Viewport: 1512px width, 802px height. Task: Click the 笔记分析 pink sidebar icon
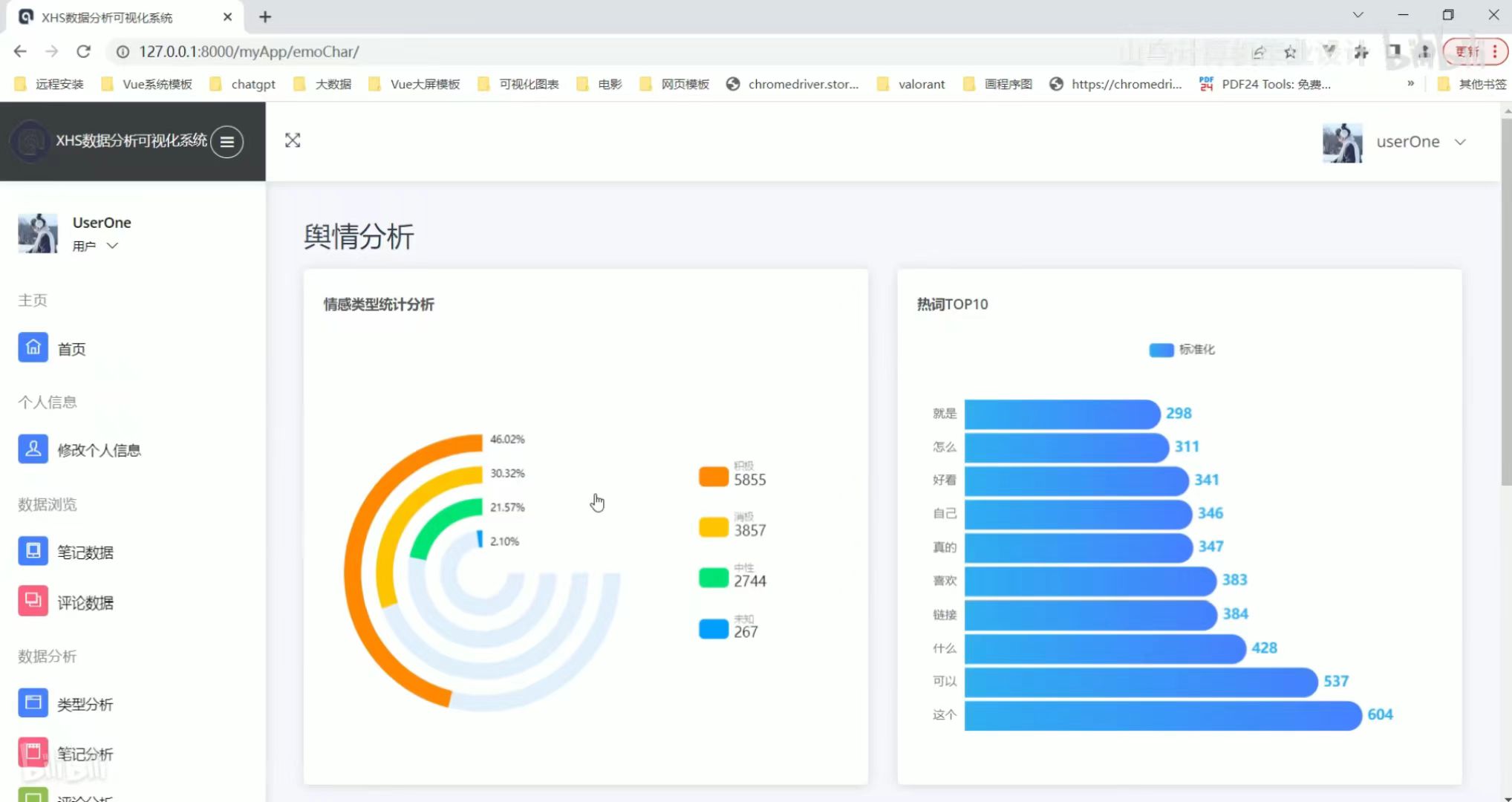(33, 752)
